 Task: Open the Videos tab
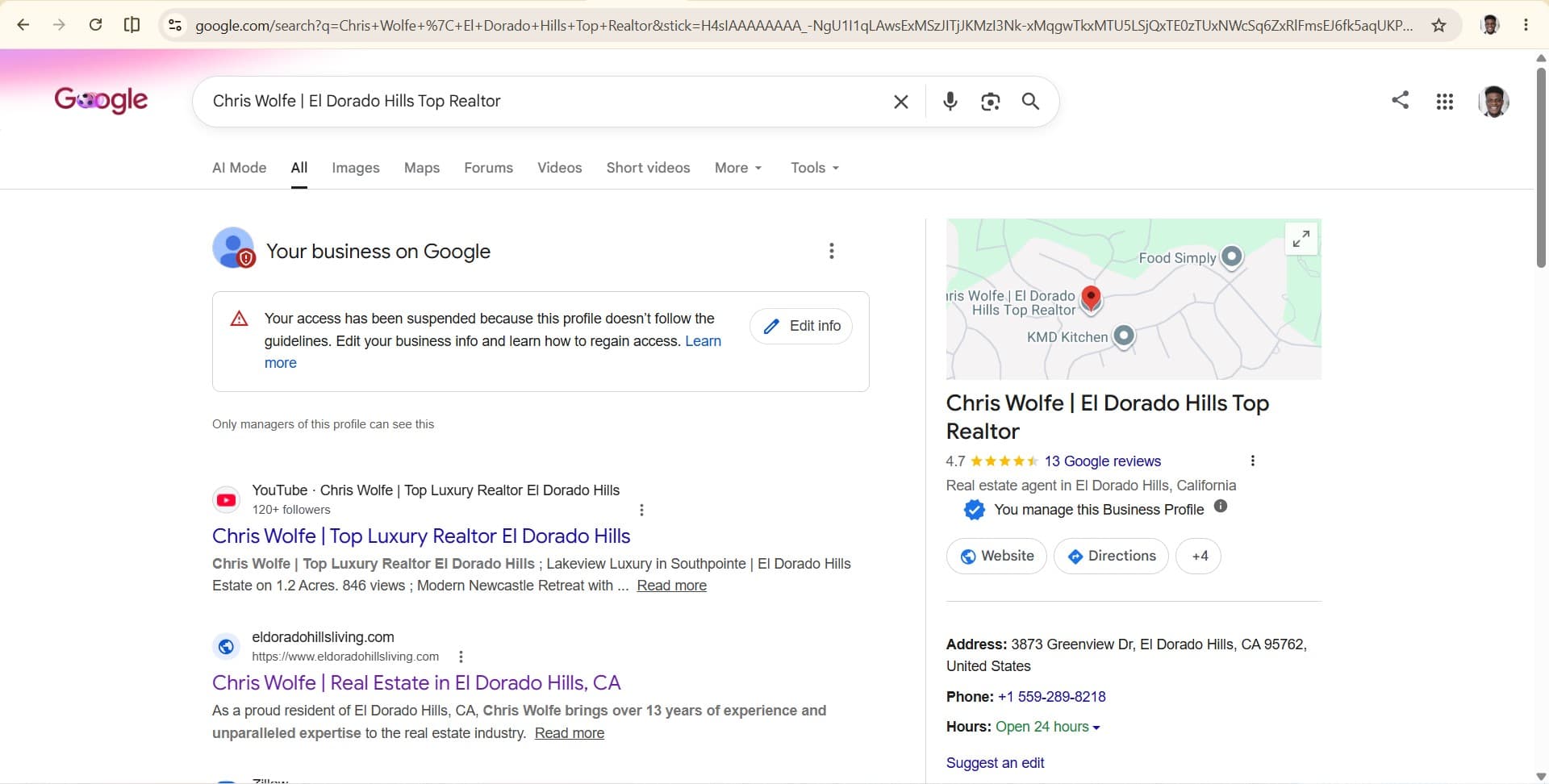(560, 168)
